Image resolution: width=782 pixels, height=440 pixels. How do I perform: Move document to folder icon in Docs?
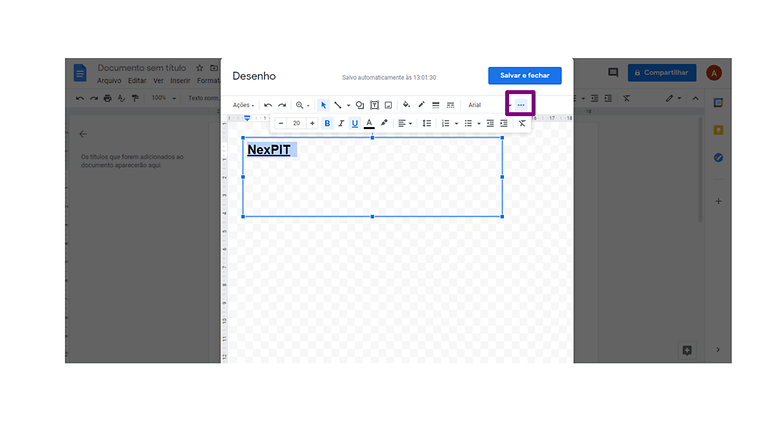pyautogui.click(x=214, y=68)
